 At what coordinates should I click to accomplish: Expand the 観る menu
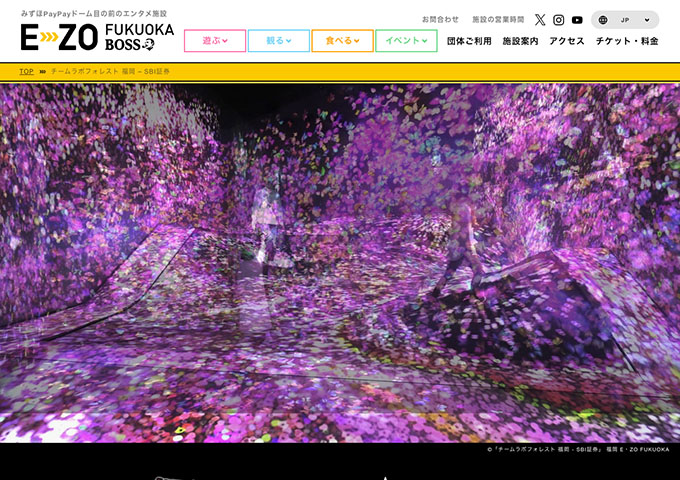pos(278,41)
